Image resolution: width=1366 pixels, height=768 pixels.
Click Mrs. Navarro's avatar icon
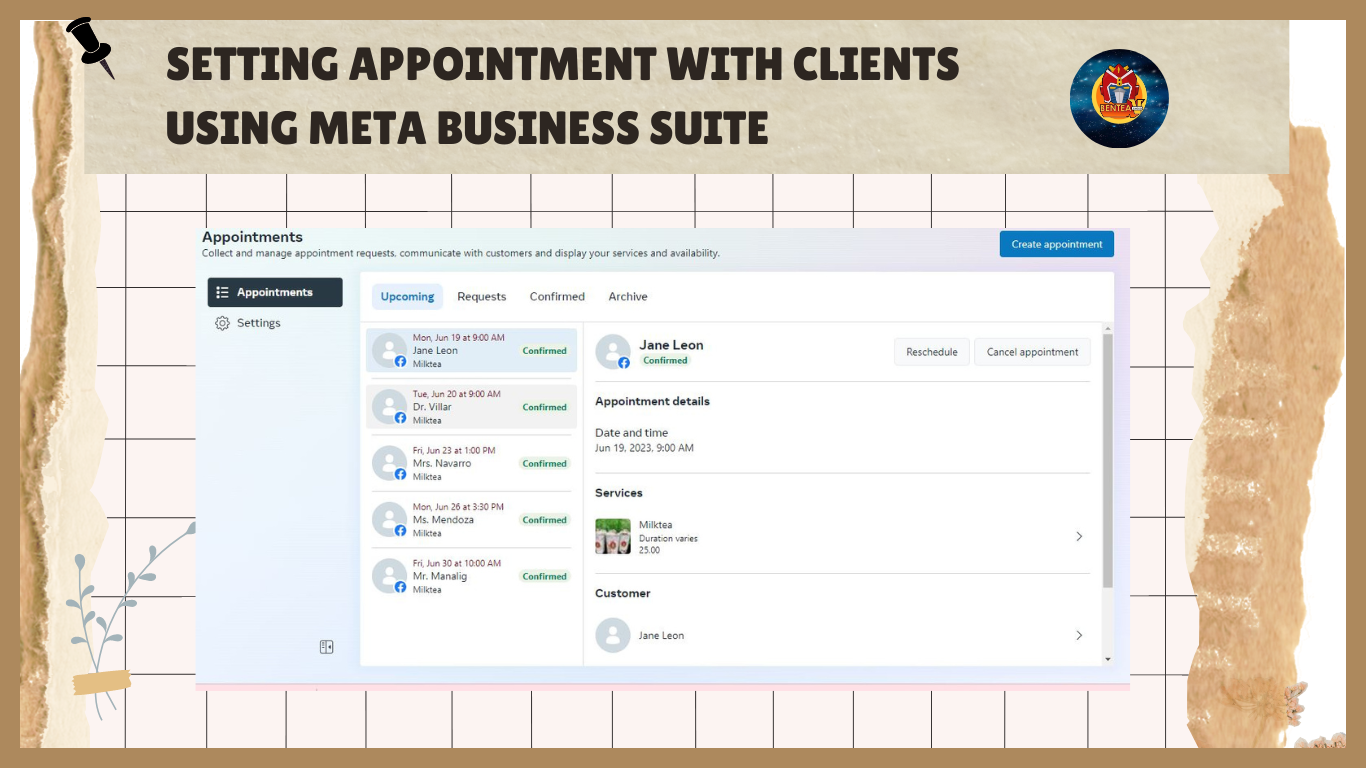[x=389, y=463]
